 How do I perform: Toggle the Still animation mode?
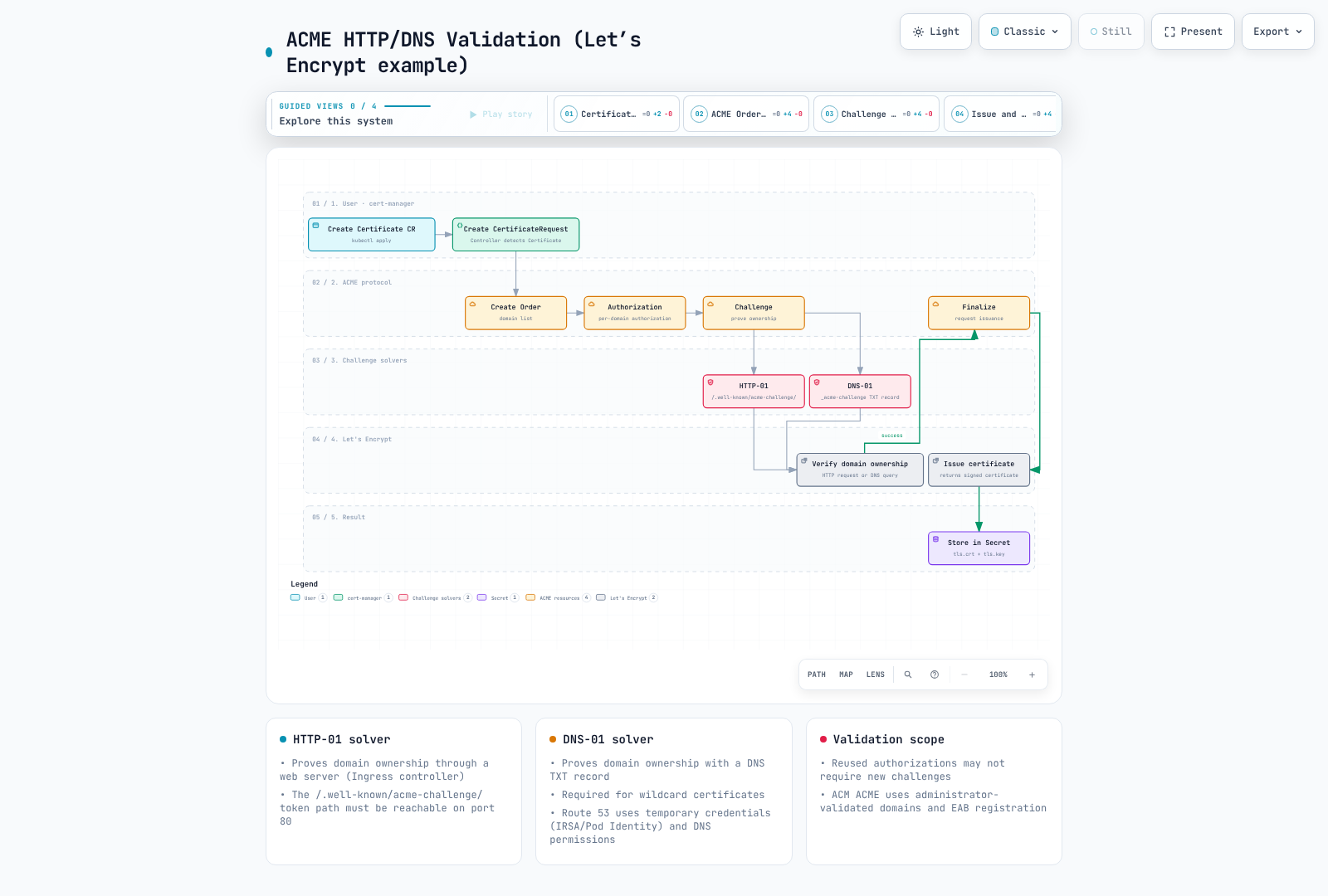pos(1111,32)
